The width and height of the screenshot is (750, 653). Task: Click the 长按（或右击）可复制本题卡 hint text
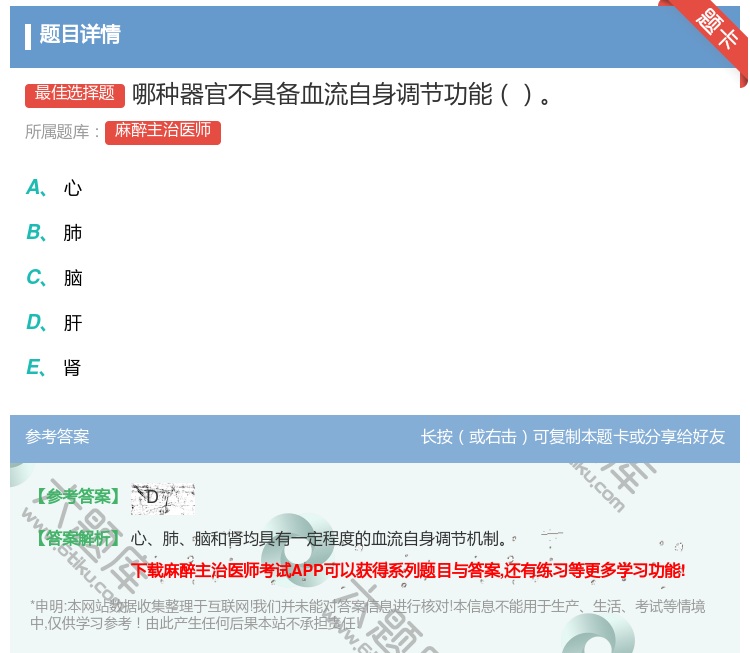(573, 437)
